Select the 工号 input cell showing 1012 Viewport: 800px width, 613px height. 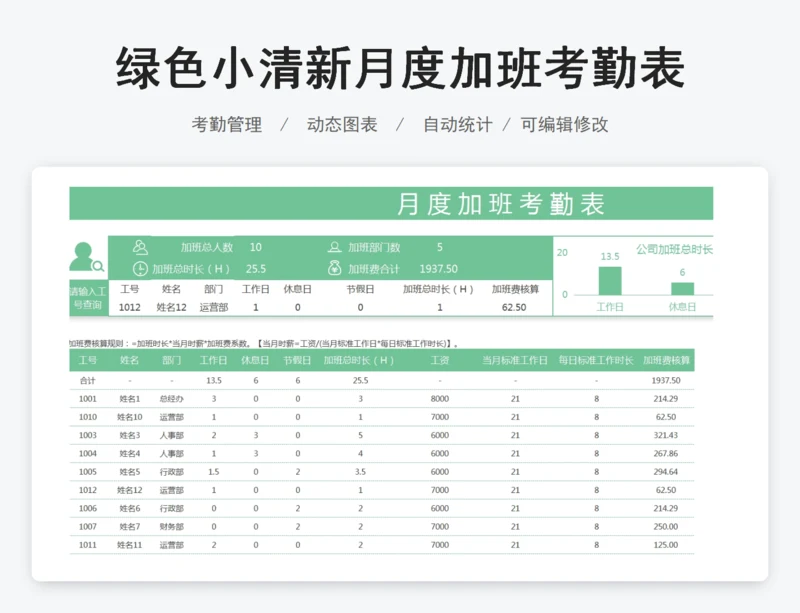(x=130, y=307)
